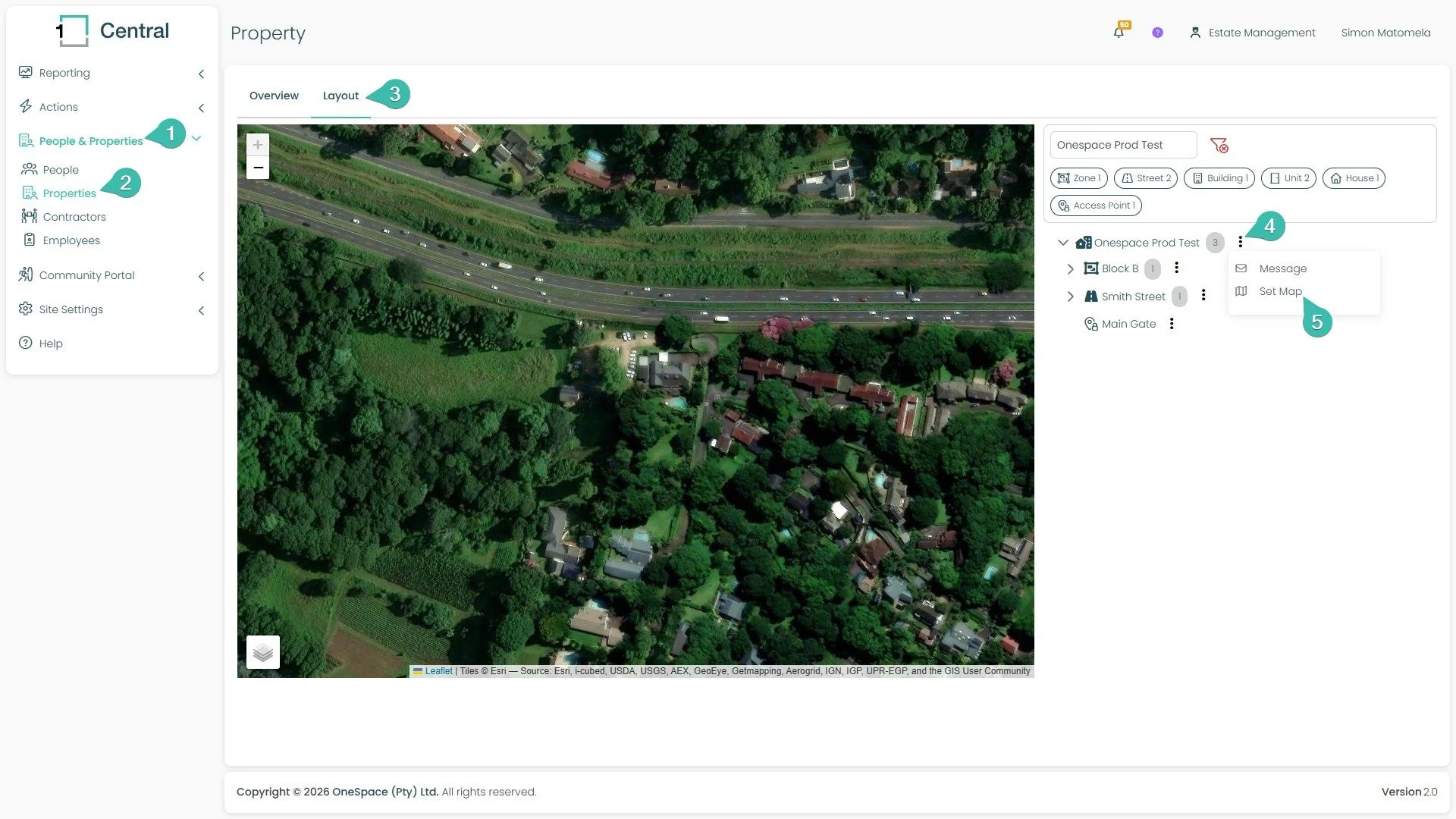
Task: Select the Onespace Prod Test root item
Action: coord(1146,243)
